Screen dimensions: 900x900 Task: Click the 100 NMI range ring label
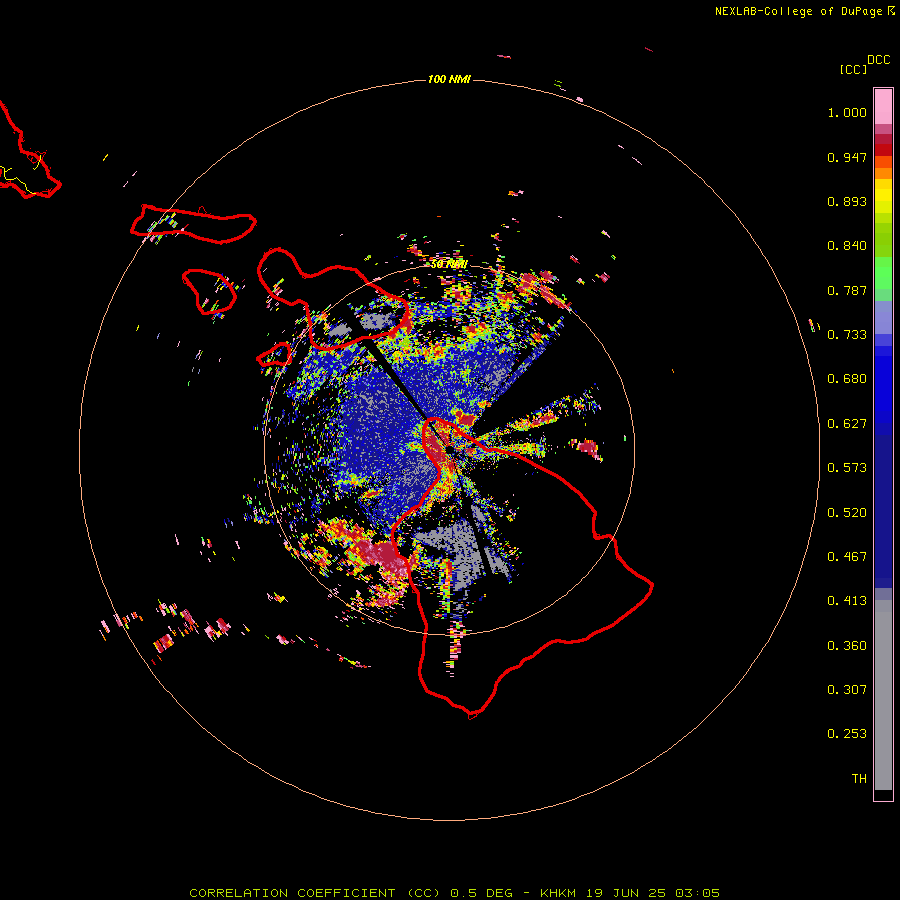[449, 79]
